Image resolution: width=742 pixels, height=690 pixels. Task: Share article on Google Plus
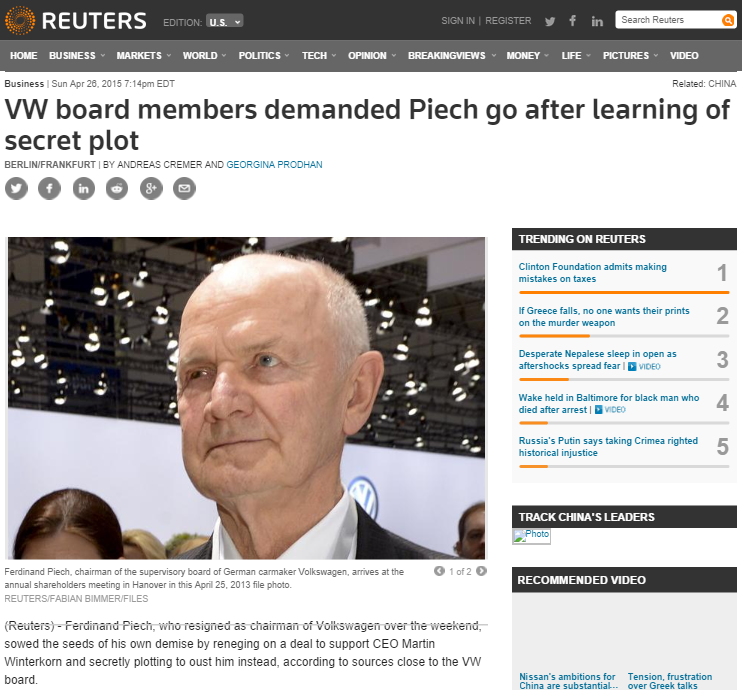click(x=151, y=188)
